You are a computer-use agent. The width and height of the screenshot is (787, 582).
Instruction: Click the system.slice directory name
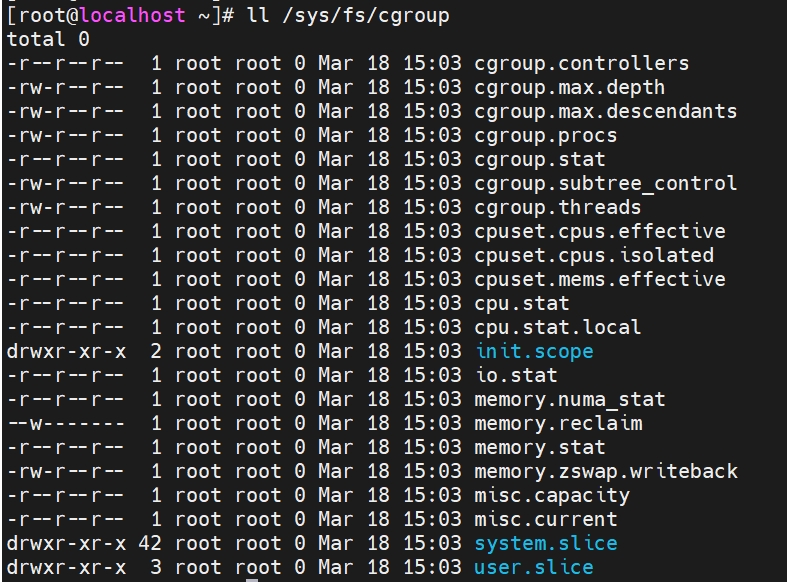[x=546, y=543]
